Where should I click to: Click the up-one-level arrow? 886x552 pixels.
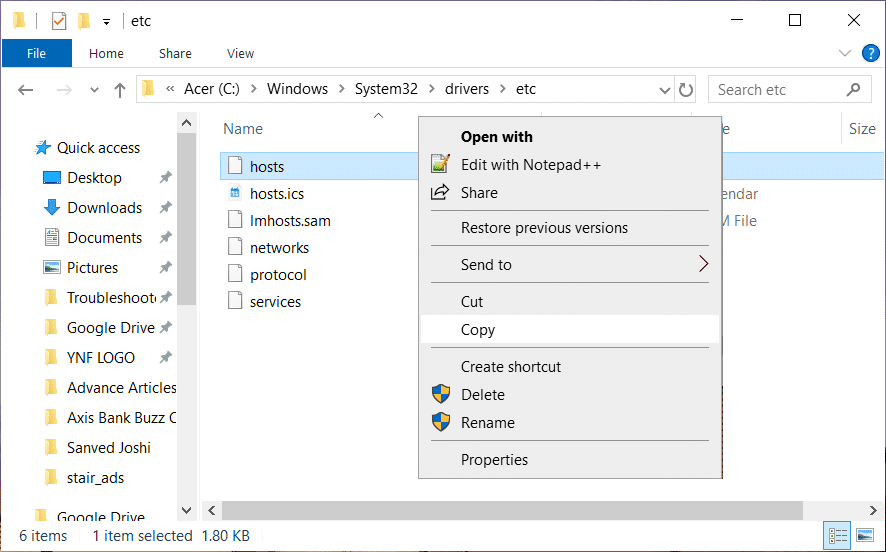120,90
